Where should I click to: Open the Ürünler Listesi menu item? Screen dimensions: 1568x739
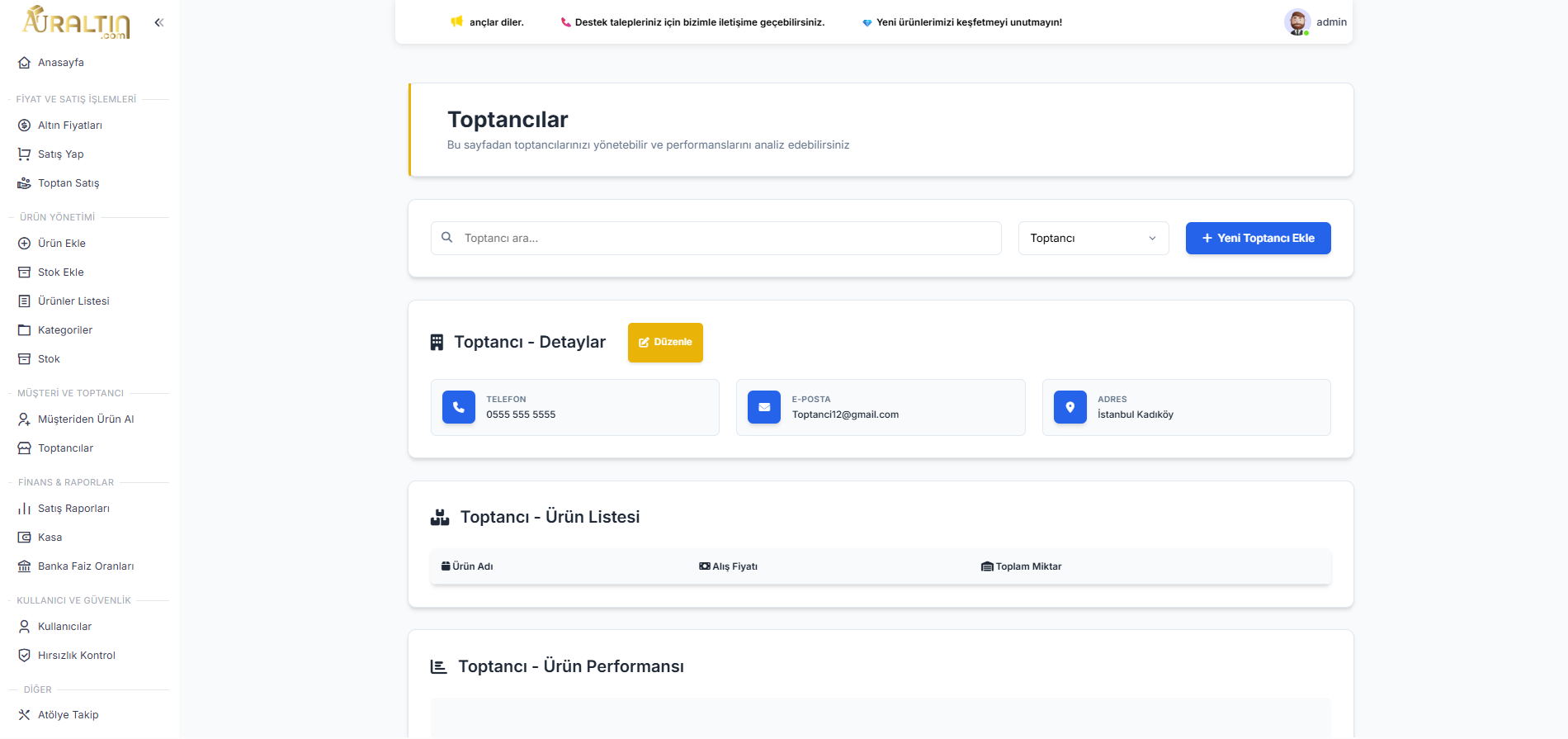73,301
